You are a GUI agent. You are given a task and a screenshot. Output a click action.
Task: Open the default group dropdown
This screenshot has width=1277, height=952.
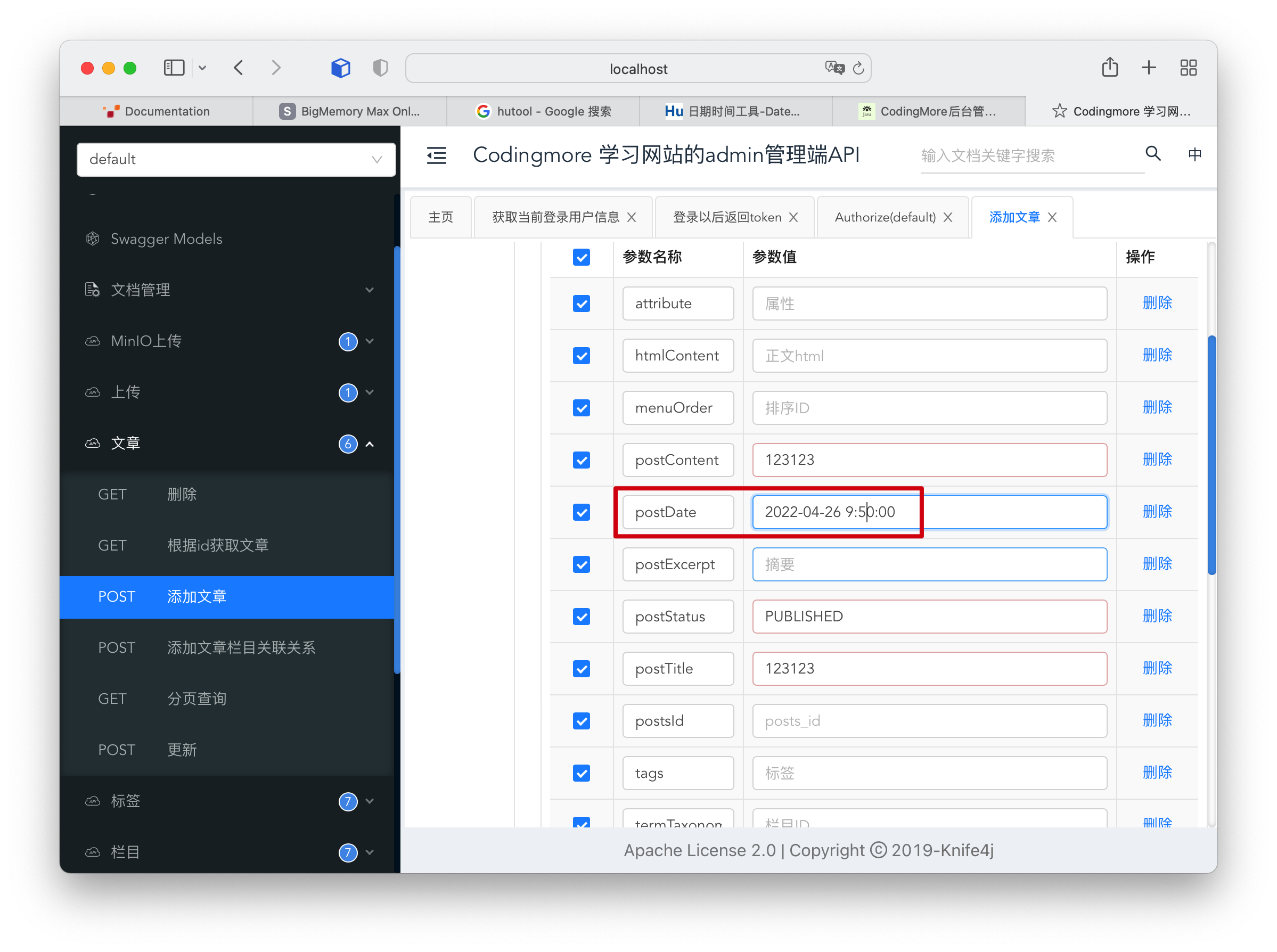click(x=236, y=159)
